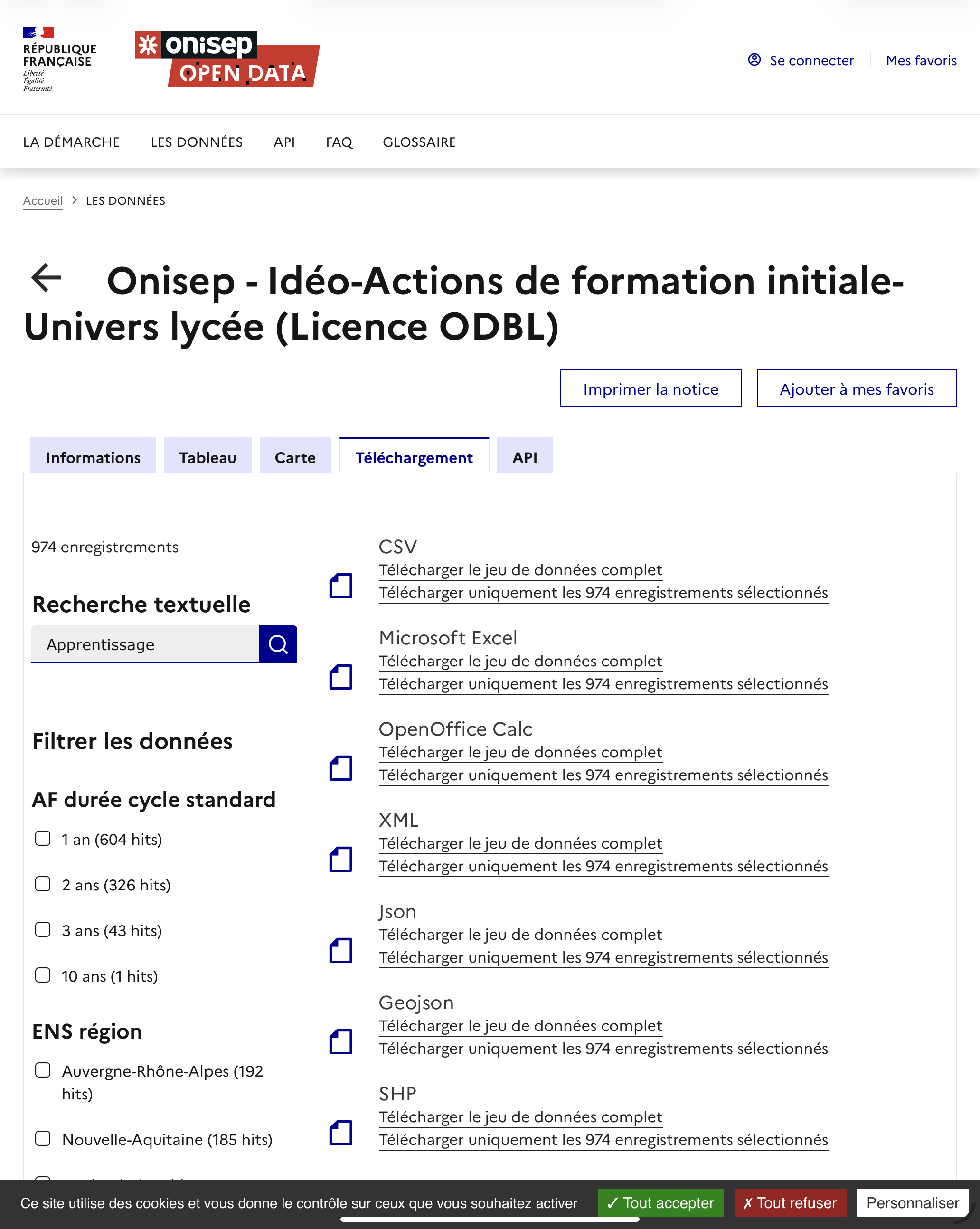
Task: Check the Nouvelle-Aquitaine (185 hits) box
Action: (43, 1138)
